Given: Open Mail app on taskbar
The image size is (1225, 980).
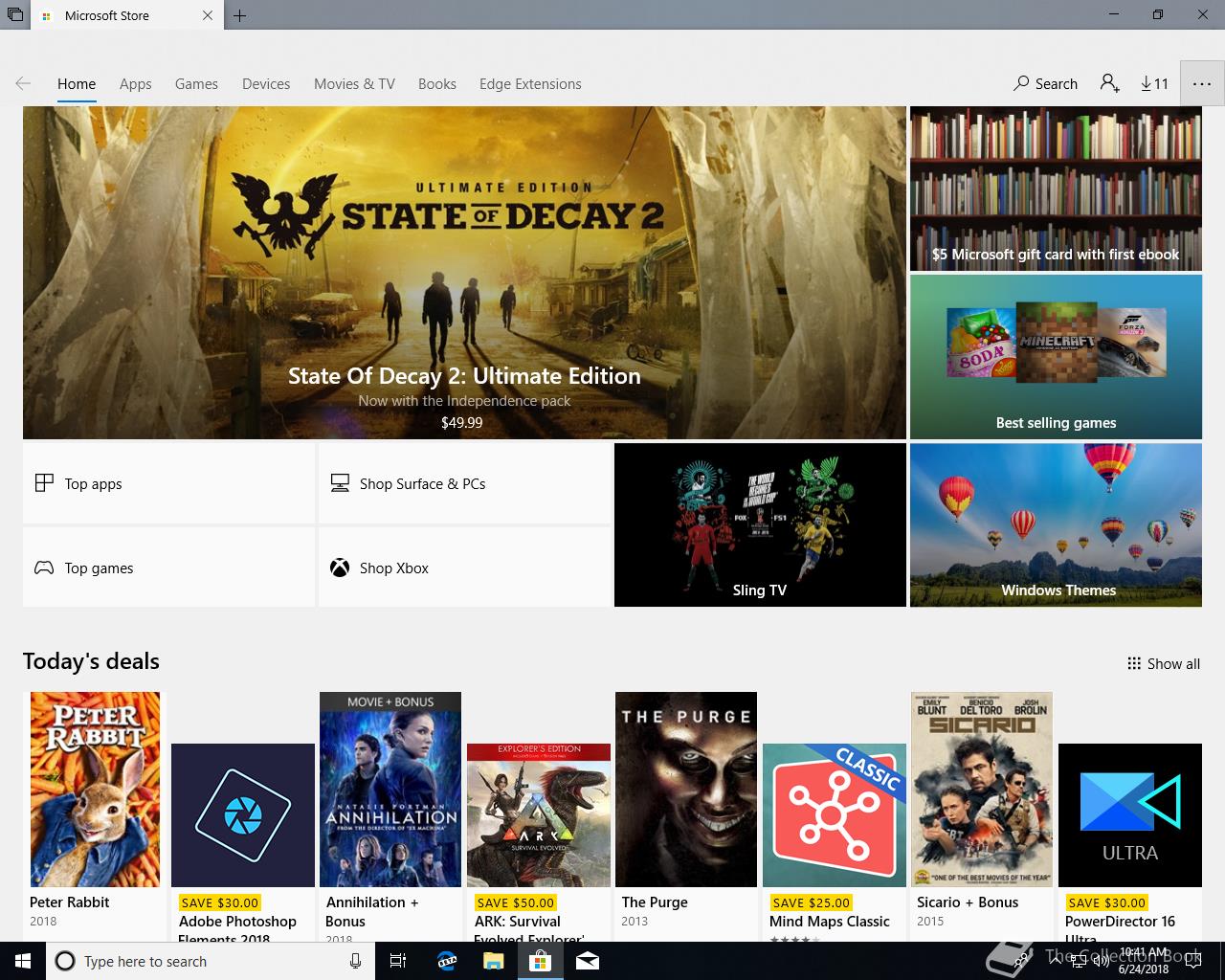Looking at the screenshot, I should [588, 961].
